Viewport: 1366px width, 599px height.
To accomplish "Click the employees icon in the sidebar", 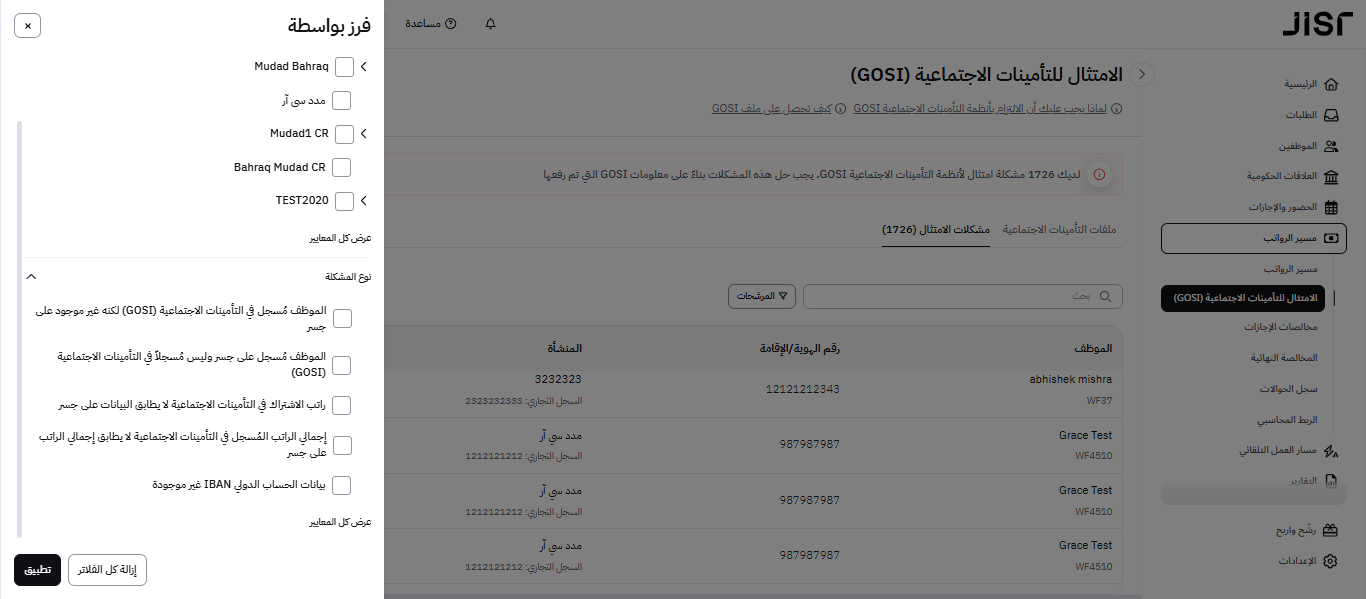I will 1330,146.
